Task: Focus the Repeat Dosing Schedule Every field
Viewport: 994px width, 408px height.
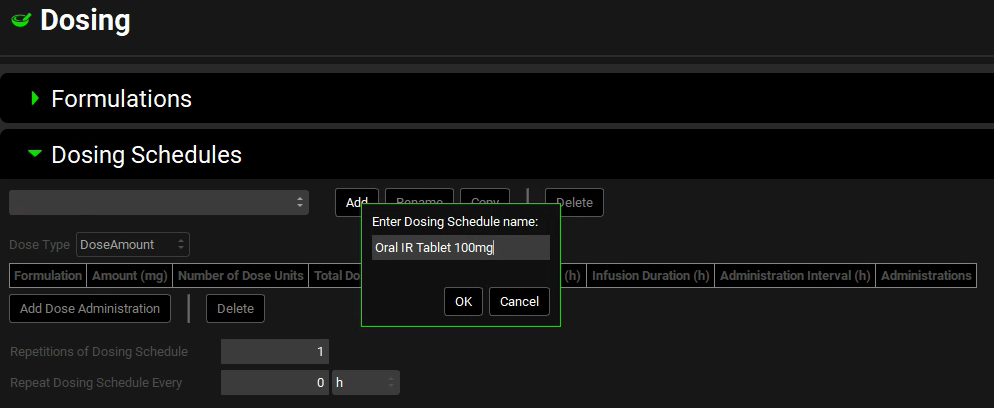Action: point(274,382)
